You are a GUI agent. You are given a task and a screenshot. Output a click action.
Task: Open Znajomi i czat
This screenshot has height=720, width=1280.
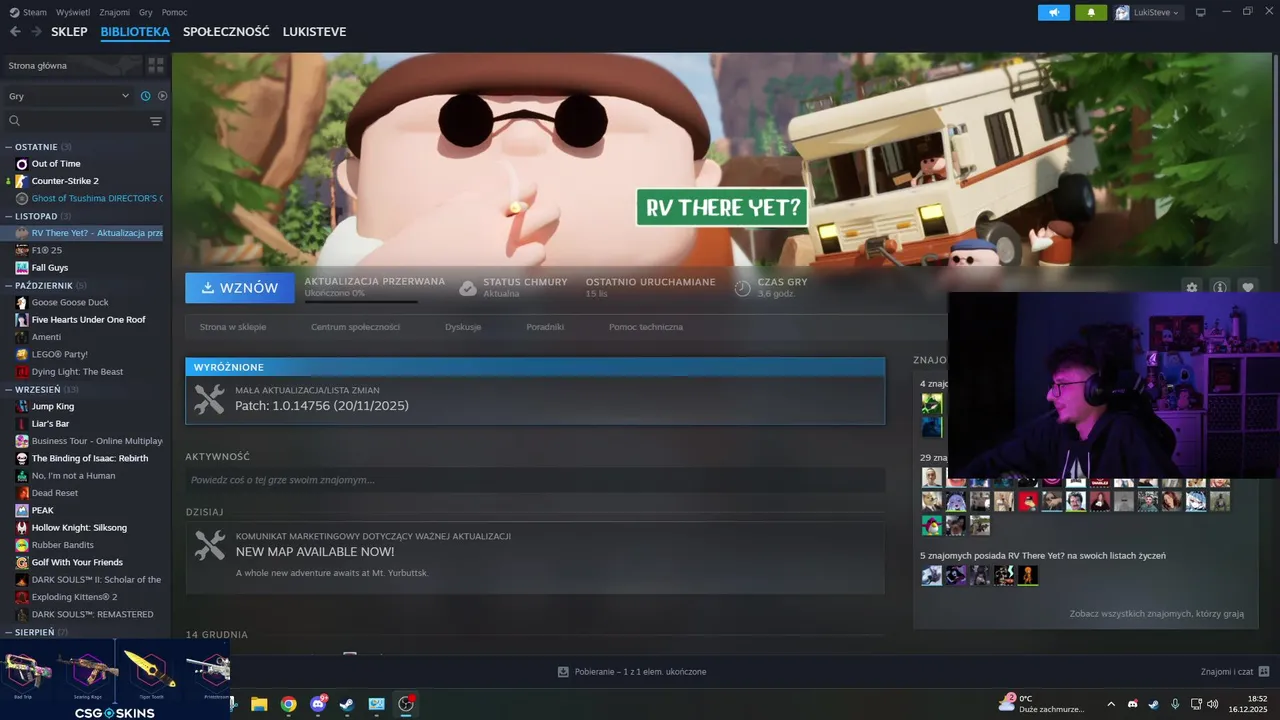point(1235,671)
